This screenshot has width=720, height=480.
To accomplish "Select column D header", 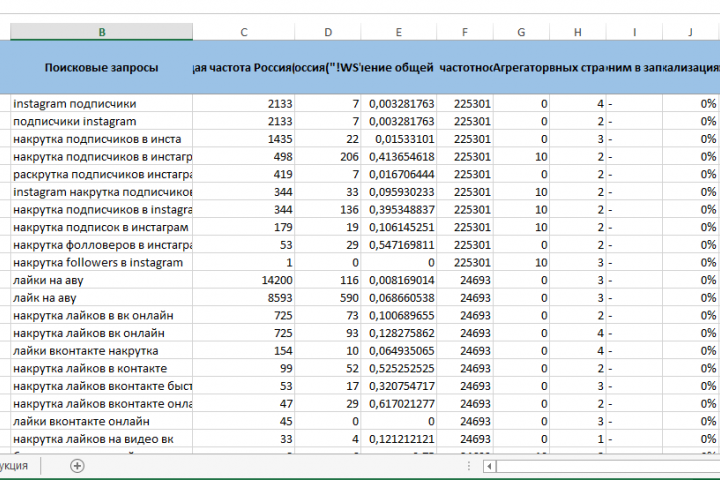I will click(328, 32).
